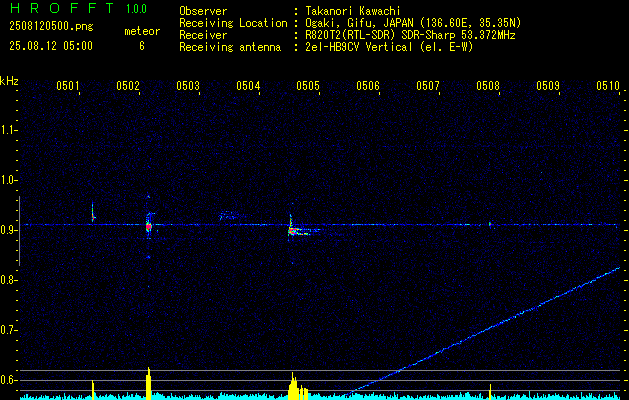Screen dimensions: 629x400
Task: Click the yellow power bar cluster near 0505
Action: [x=298, y=386]
